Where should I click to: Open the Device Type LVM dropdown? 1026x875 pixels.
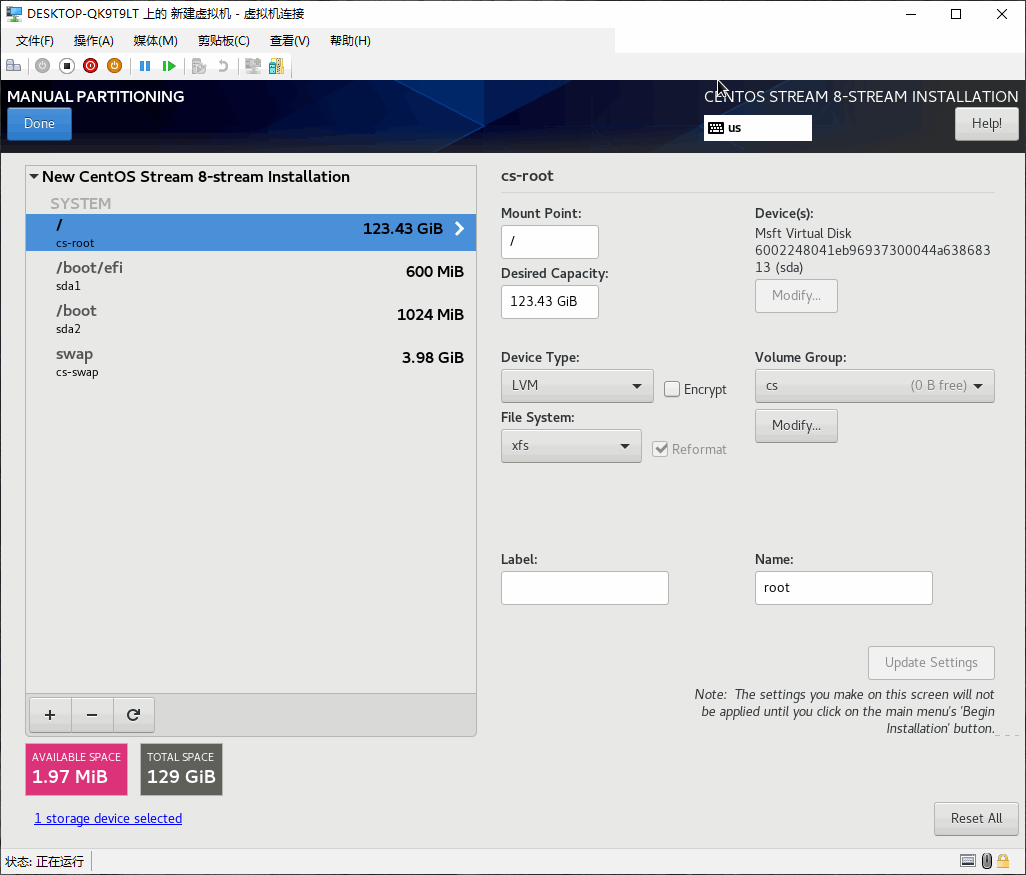[577, 385]
